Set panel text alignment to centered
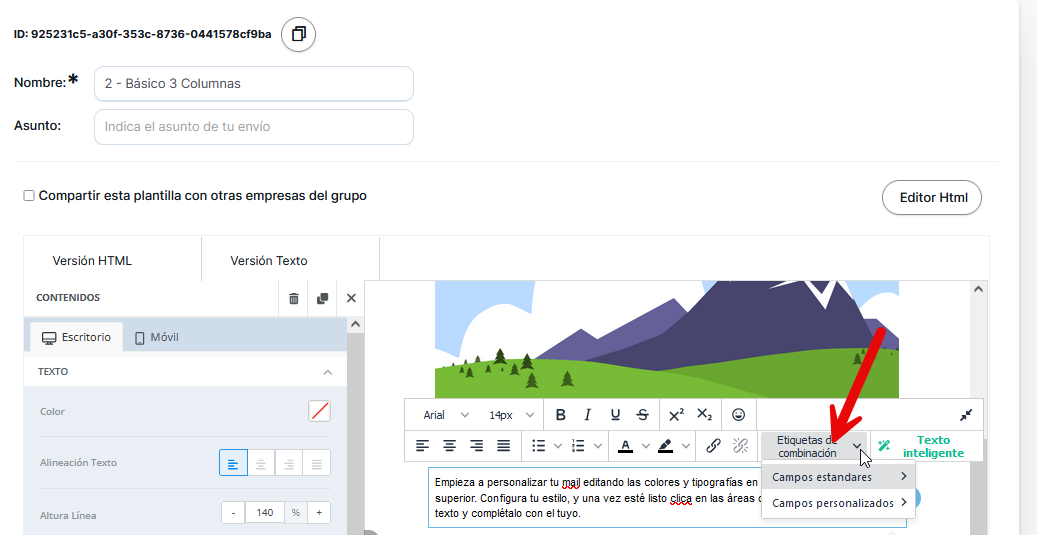Viewport: 1037px width, 535px height. point(261,463)
